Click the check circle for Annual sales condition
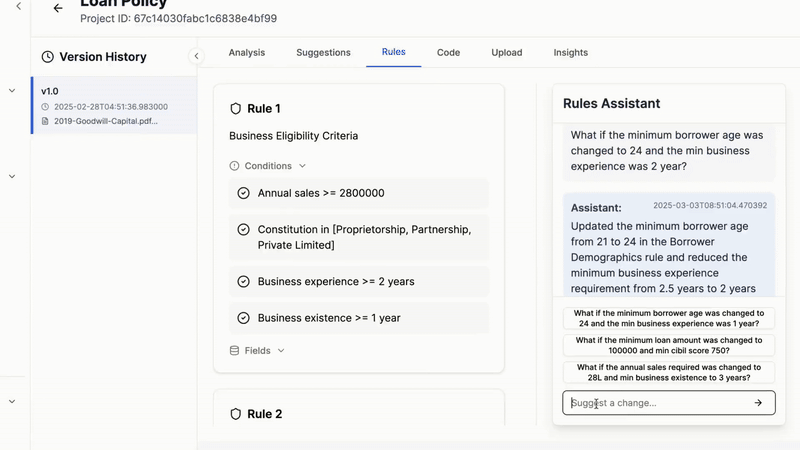The height and width of the screenshot is (450, 800). pos(243,193)
